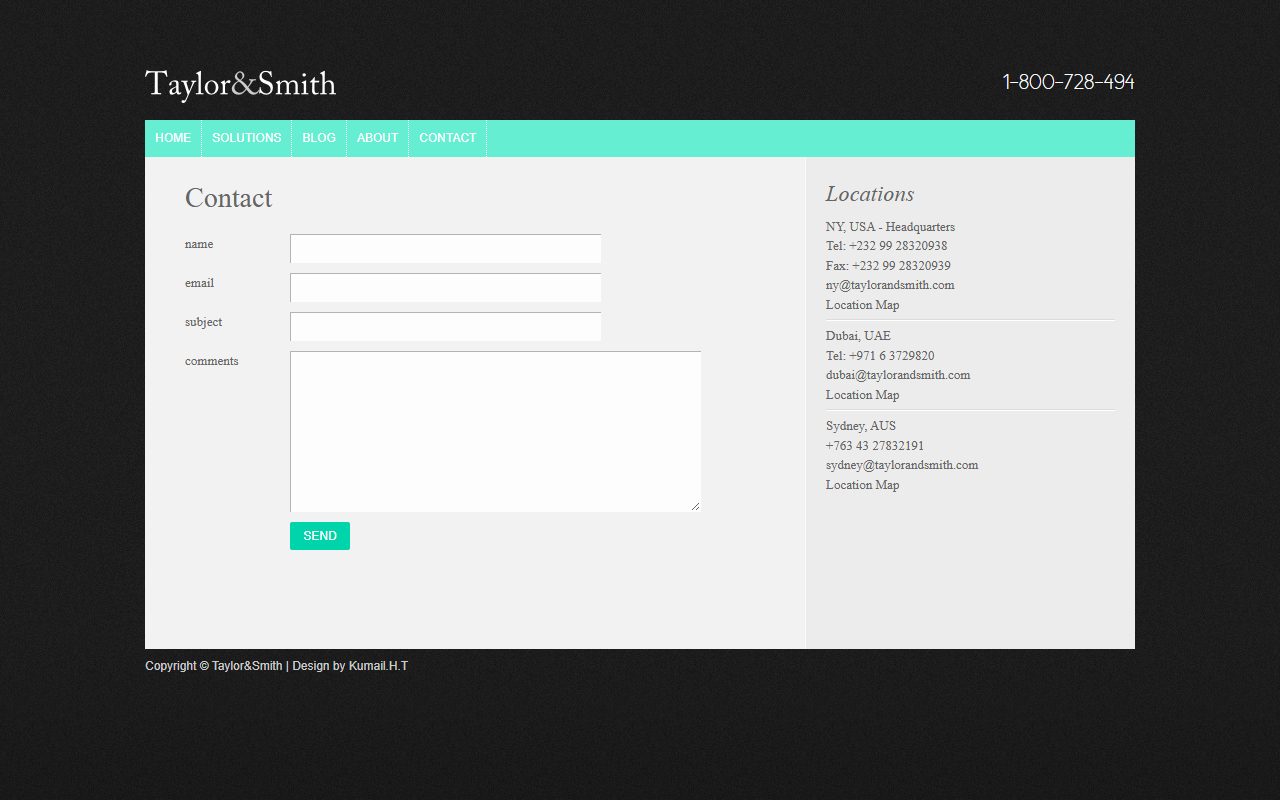
Task: Click the Kumail.H.T designer credit
Action: (x=378, y=666)
